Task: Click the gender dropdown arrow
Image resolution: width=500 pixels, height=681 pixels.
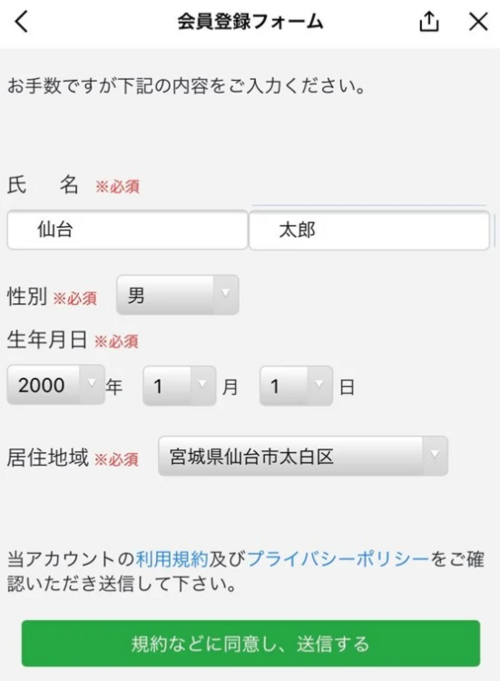Action: click(x=225, y=293)
